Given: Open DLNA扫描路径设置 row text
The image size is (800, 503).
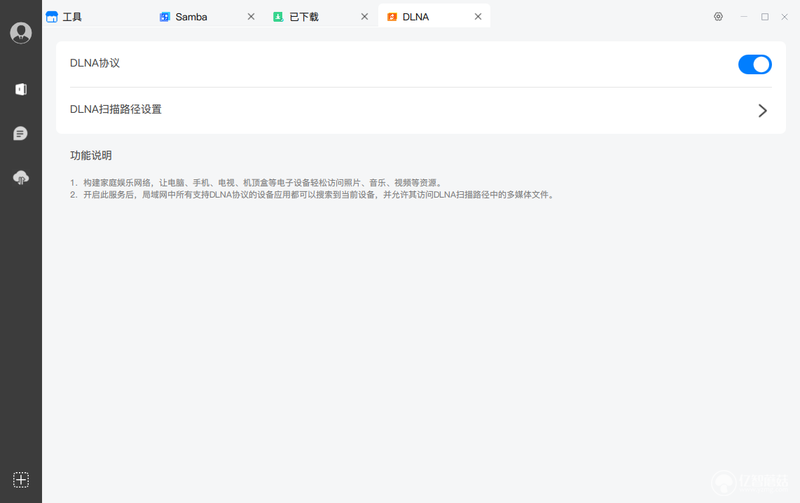Looking at the screenshot, I should coord(116,109).
